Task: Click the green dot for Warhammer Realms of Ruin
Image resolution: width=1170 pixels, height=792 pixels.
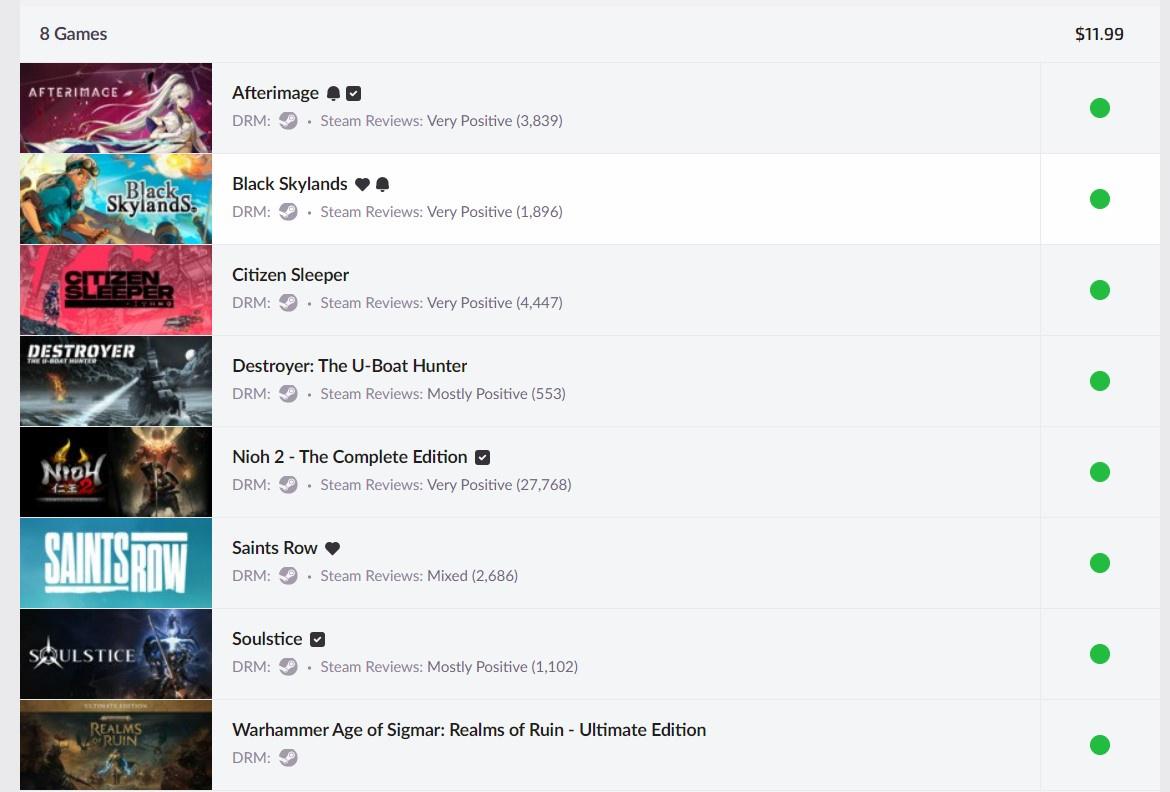Action: (x=1100, y=746)
